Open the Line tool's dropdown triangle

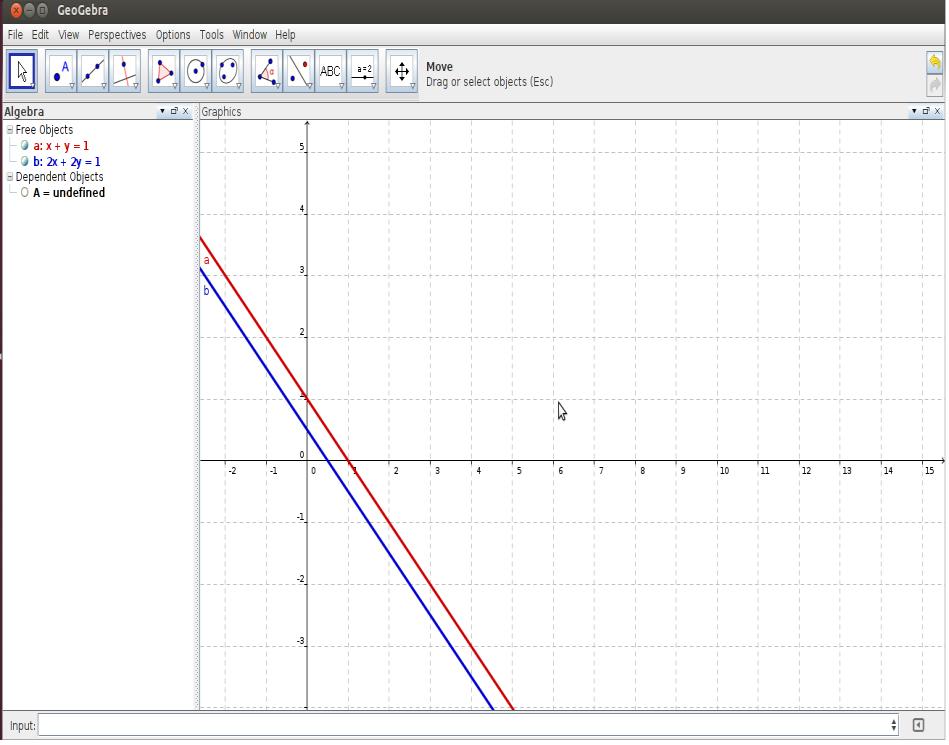coord(104,87)
